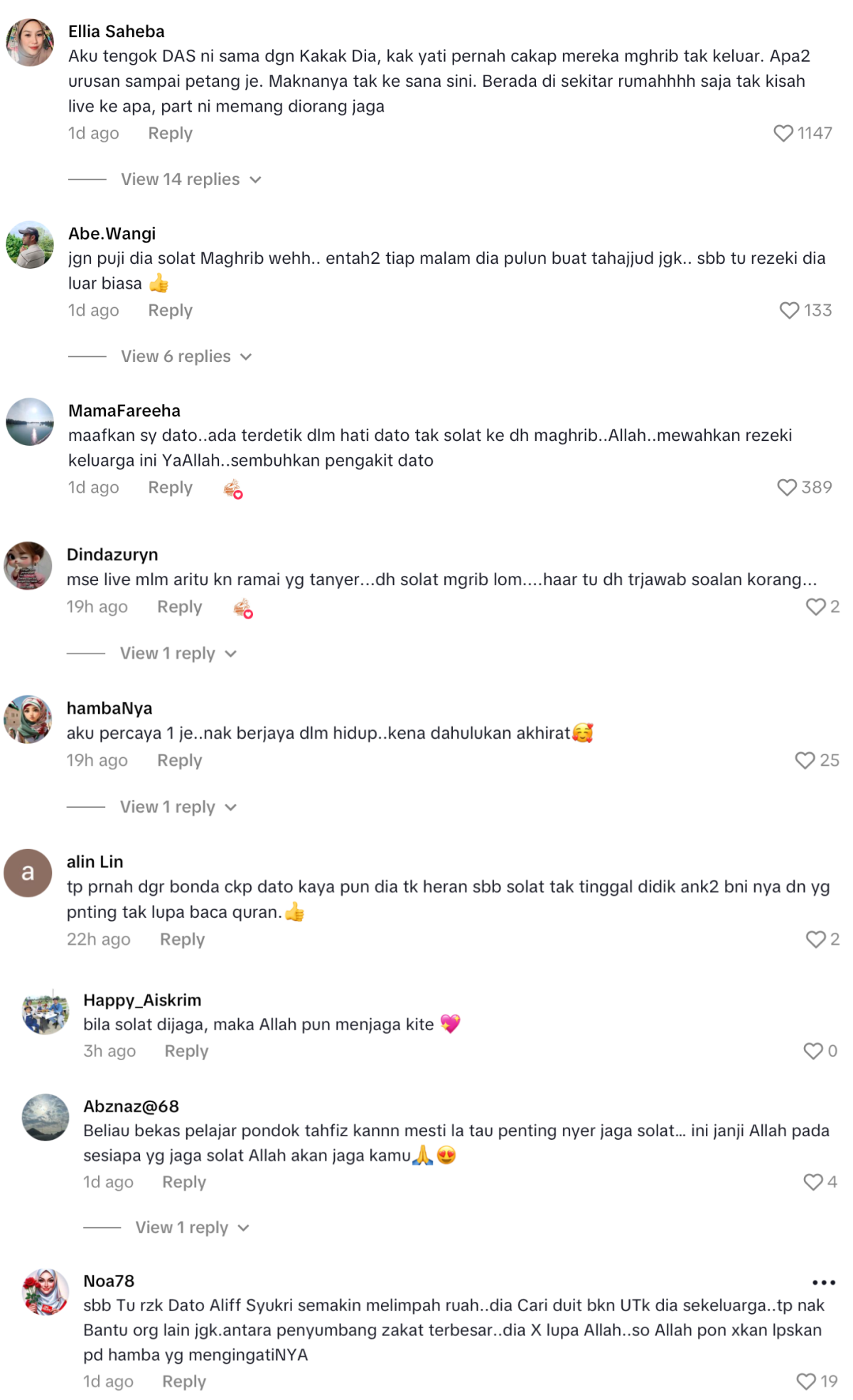The width and height of the screenshot is (853, 1400).
Task: Tap the heart icon beside Happy_Aiskrim's comment
Action: (x=812, y=1051)
